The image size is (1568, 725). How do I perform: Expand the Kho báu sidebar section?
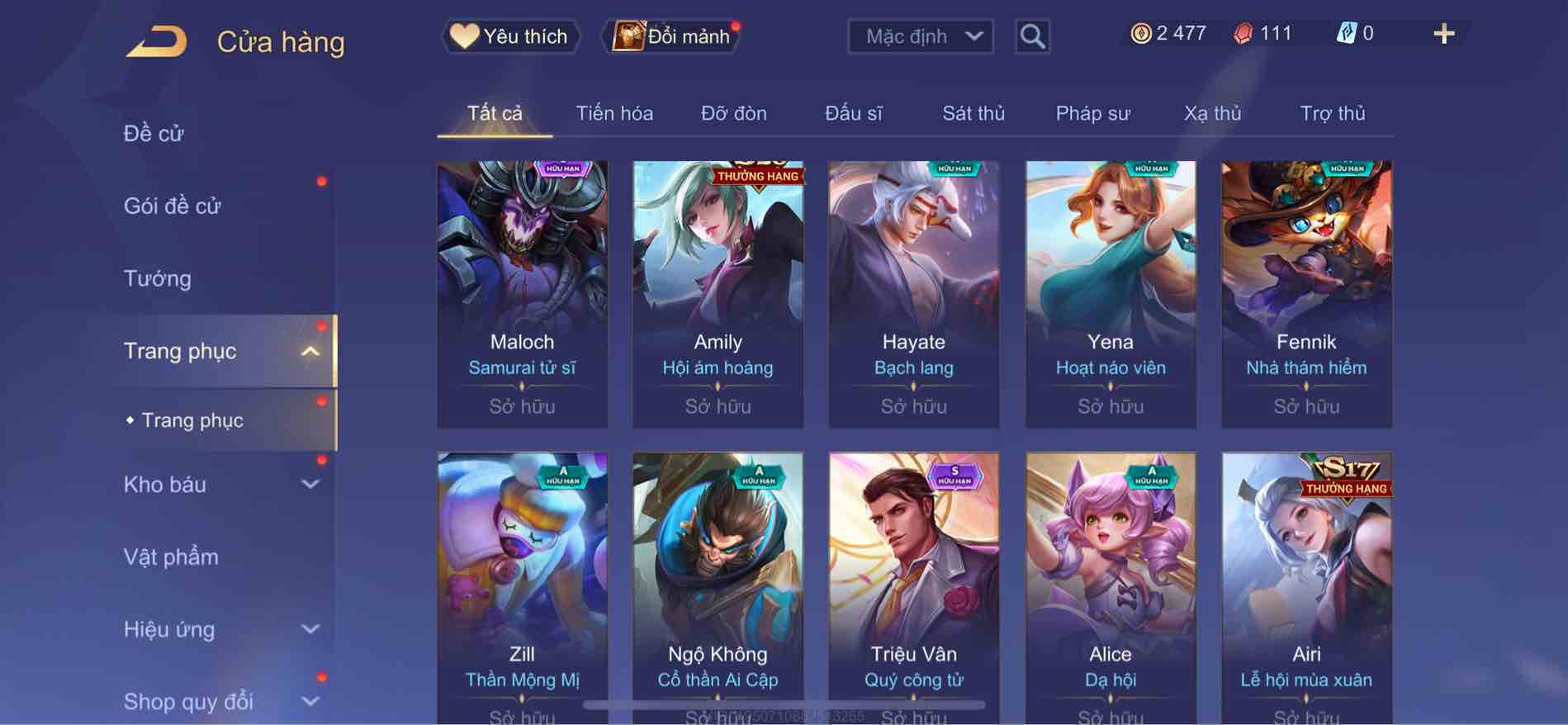click(310, 485)
